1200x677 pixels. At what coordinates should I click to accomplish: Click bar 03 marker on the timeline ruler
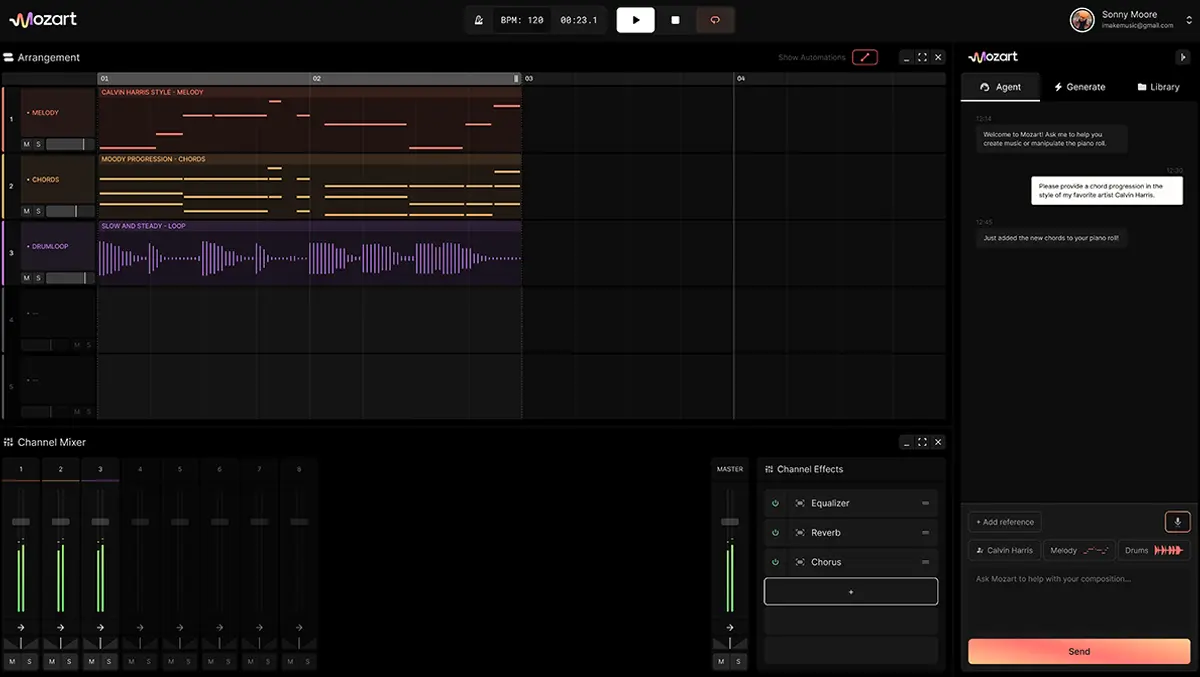coord(529,78)
